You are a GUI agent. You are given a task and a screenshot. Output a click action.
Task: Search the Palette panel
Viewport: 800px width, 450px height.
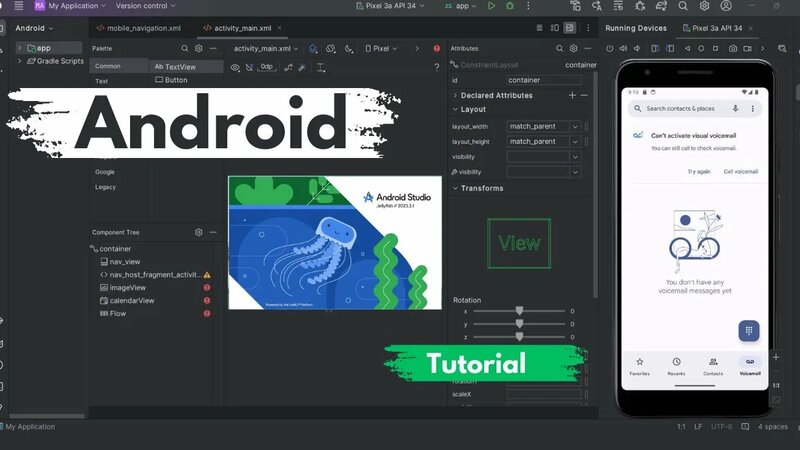click(x=185, y=48)
